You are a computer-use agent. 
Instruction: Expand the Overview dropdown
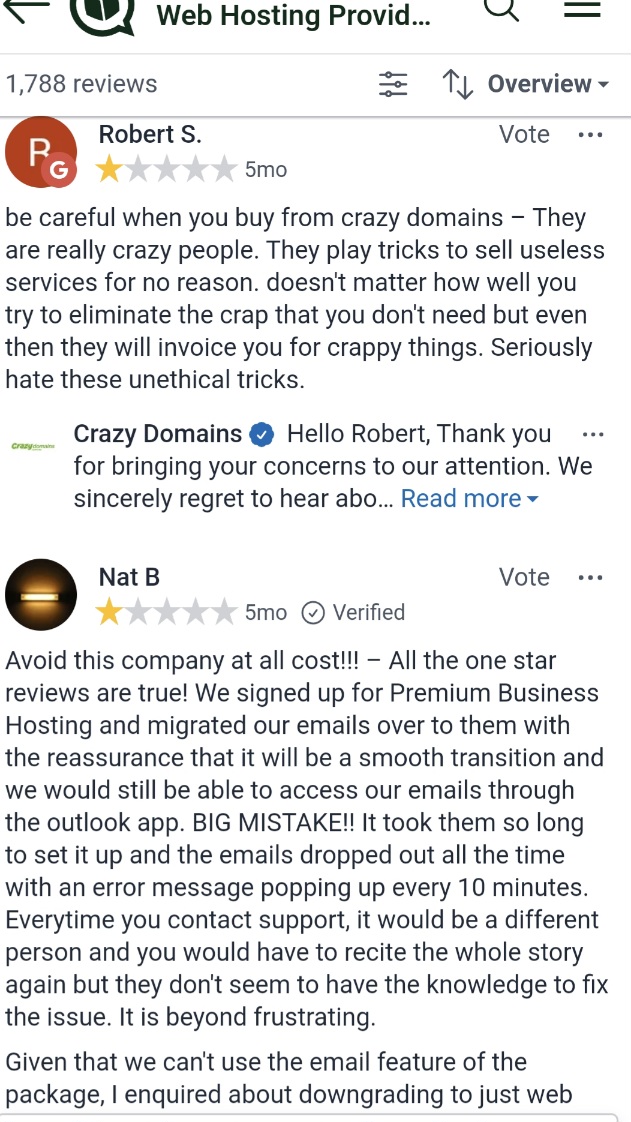[549, 84]
